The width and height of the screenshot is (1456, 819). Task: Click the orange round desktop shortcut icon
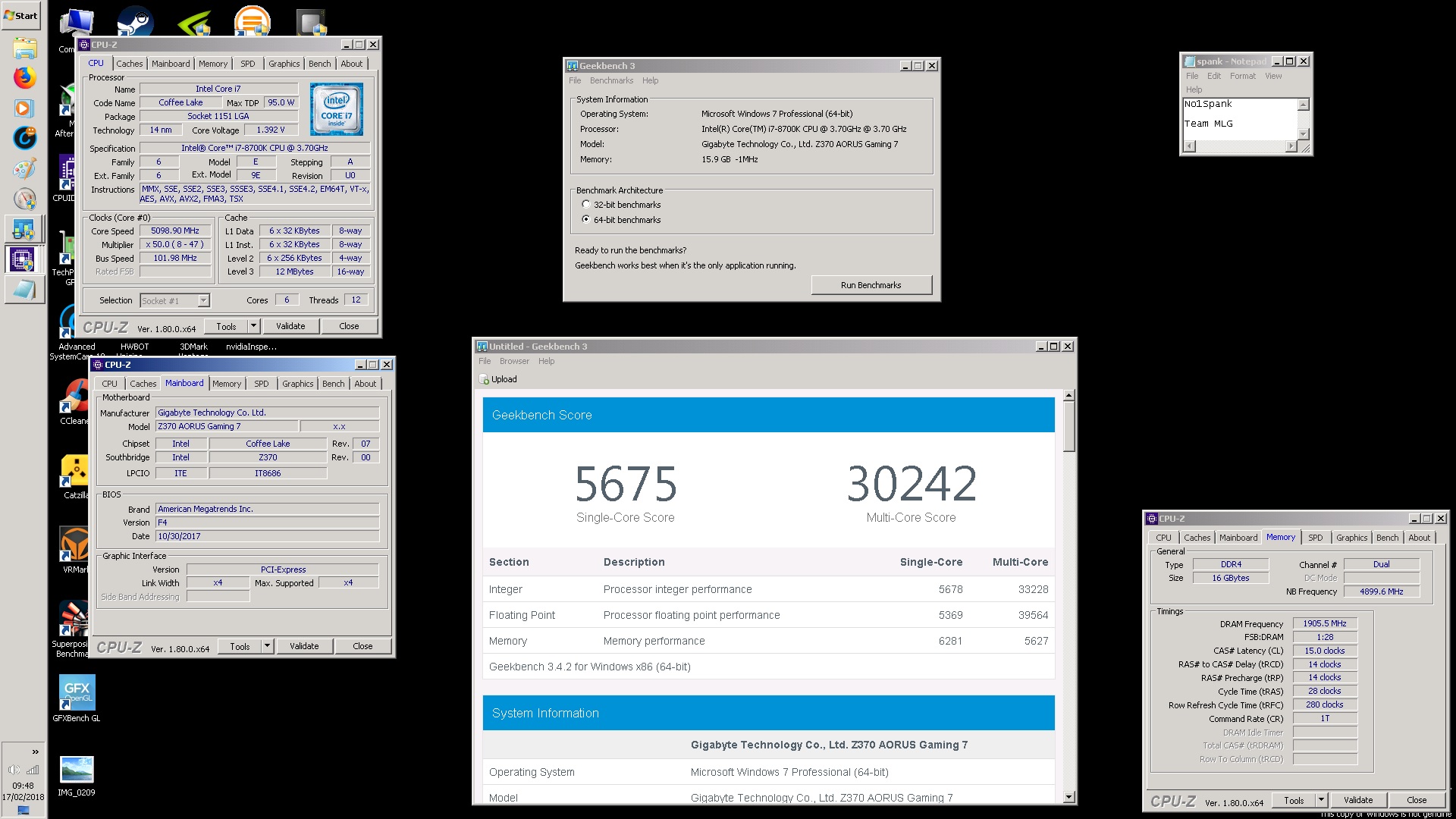pos(252,21)
